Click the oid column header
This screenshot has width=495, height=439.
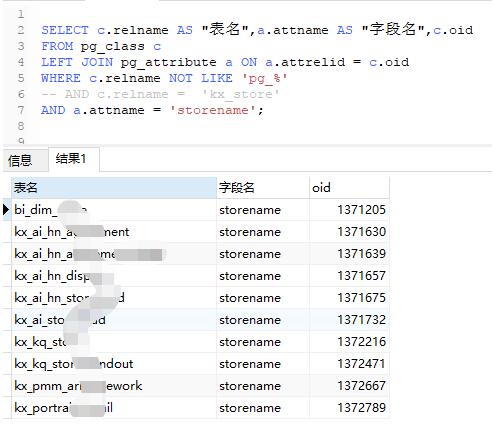[x=349, y=188]
